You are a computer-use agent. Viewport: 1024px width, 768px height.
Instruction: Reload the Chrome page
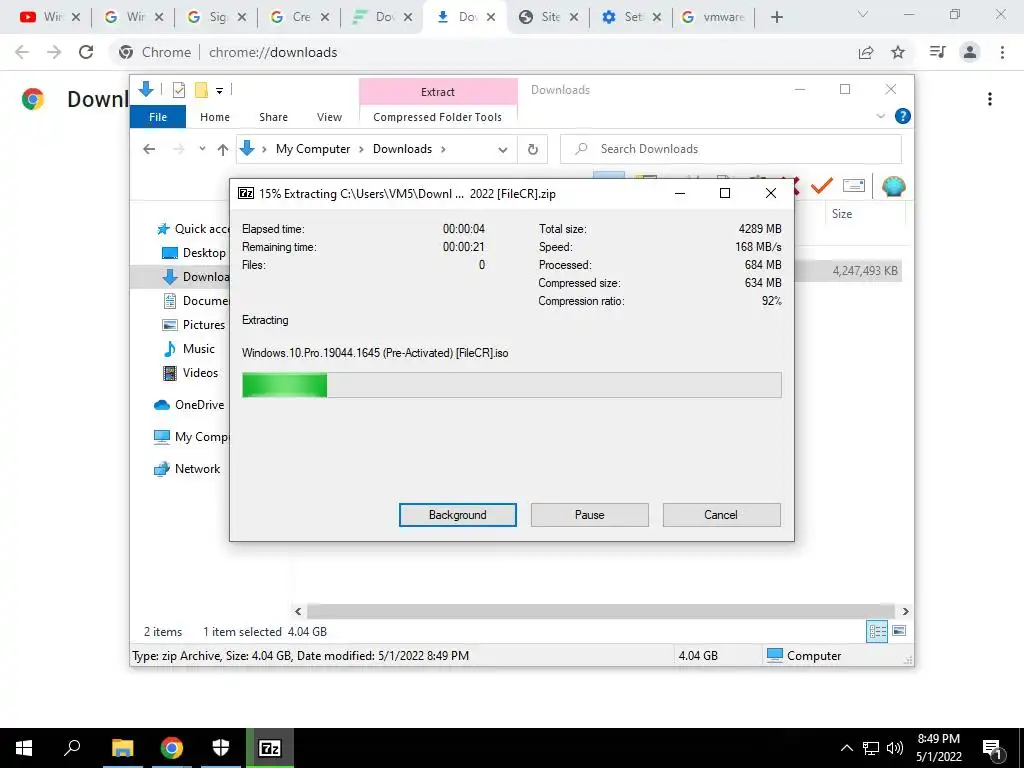[x=86, y=52]
